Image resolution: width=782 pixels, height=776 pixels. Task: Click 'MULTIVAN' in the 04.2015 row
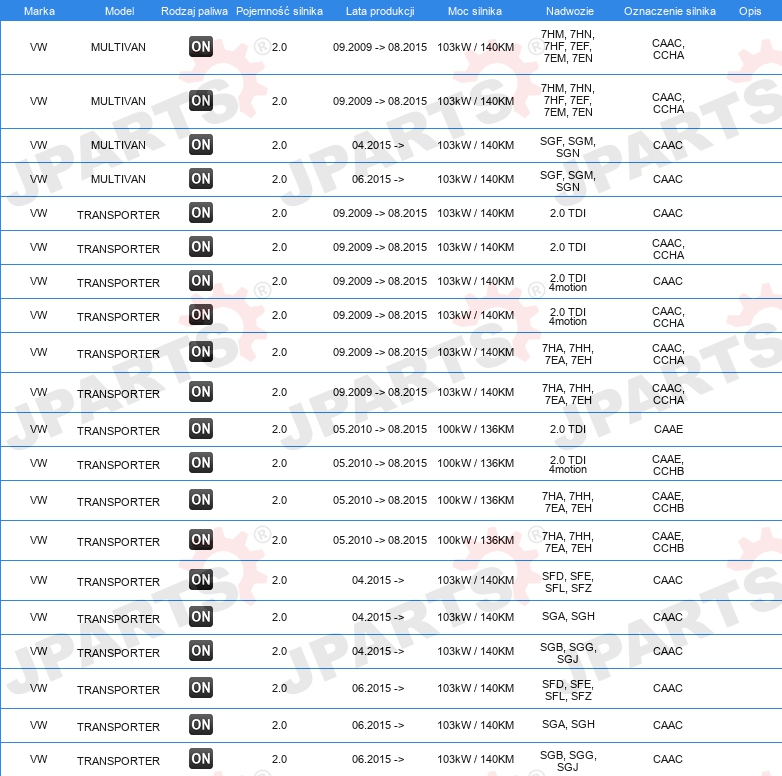point(118,145)
